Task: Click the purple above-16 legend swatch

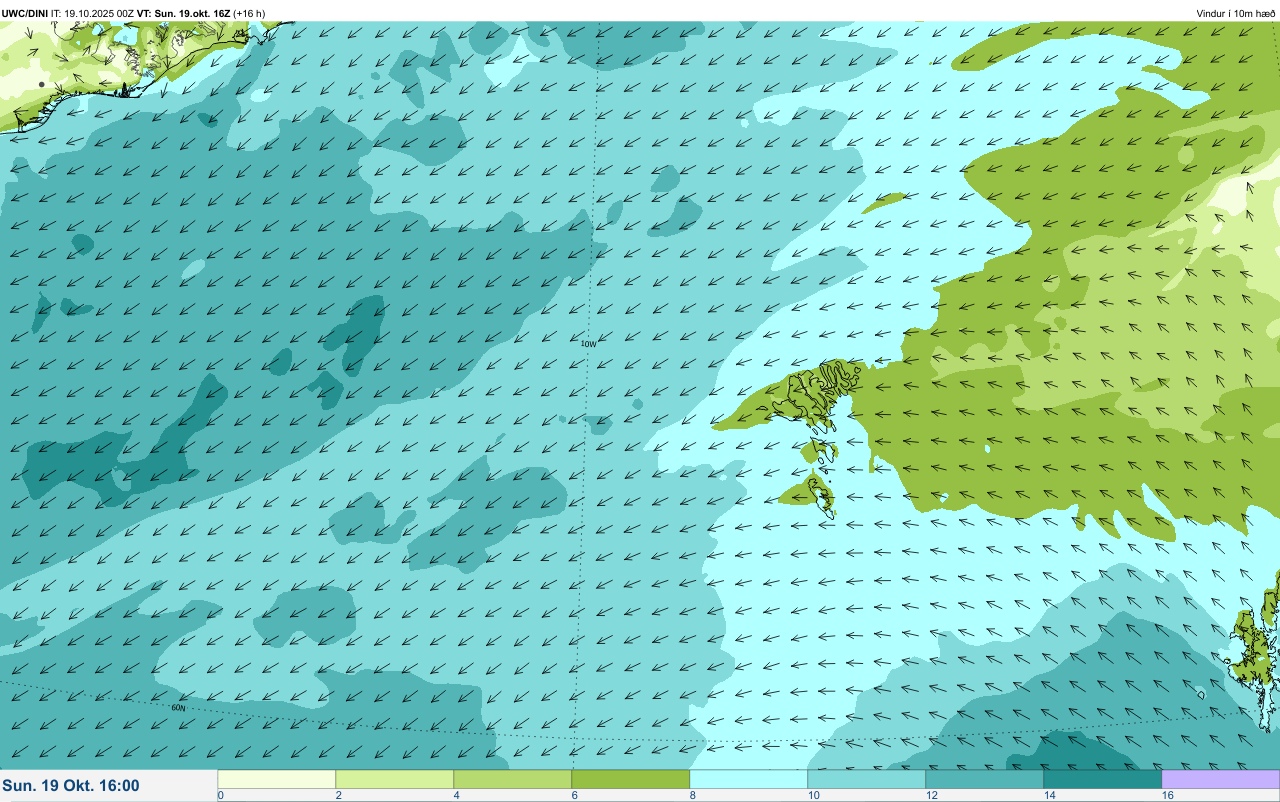Action: (x=1220, y=779)
